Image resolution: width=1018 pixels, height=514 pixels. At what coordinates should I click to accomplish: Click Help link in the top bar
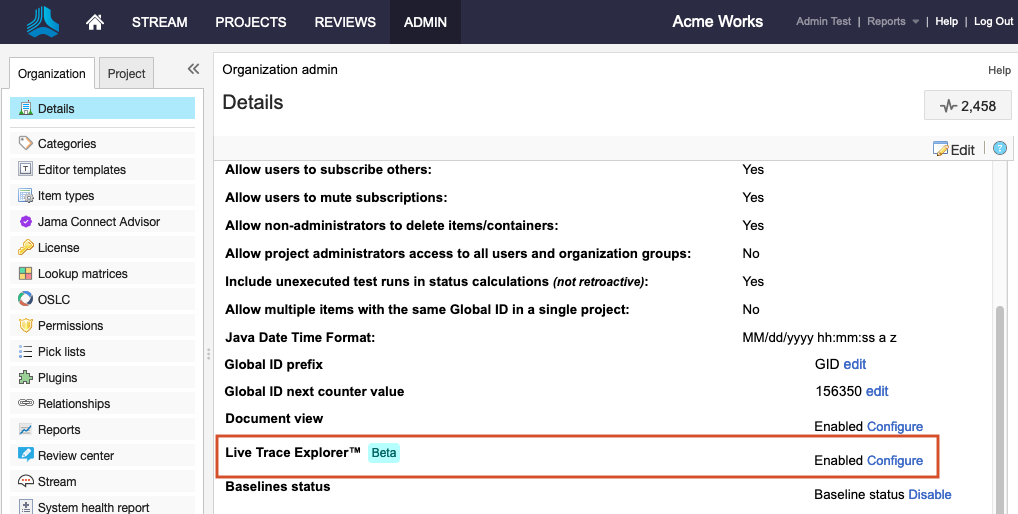[947, 21]
